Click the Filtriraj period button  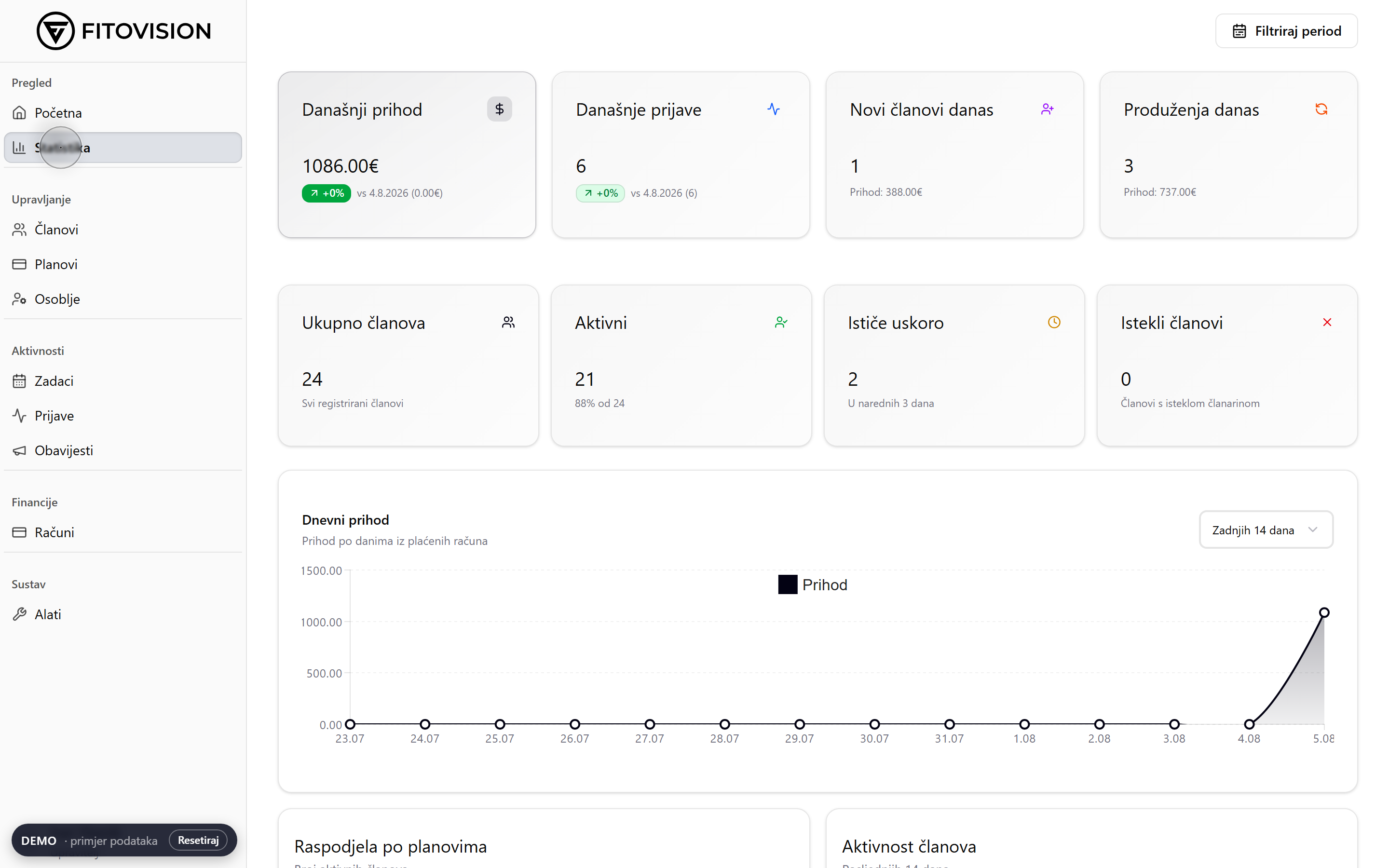pyautogui.click(x=1286, y=31)
